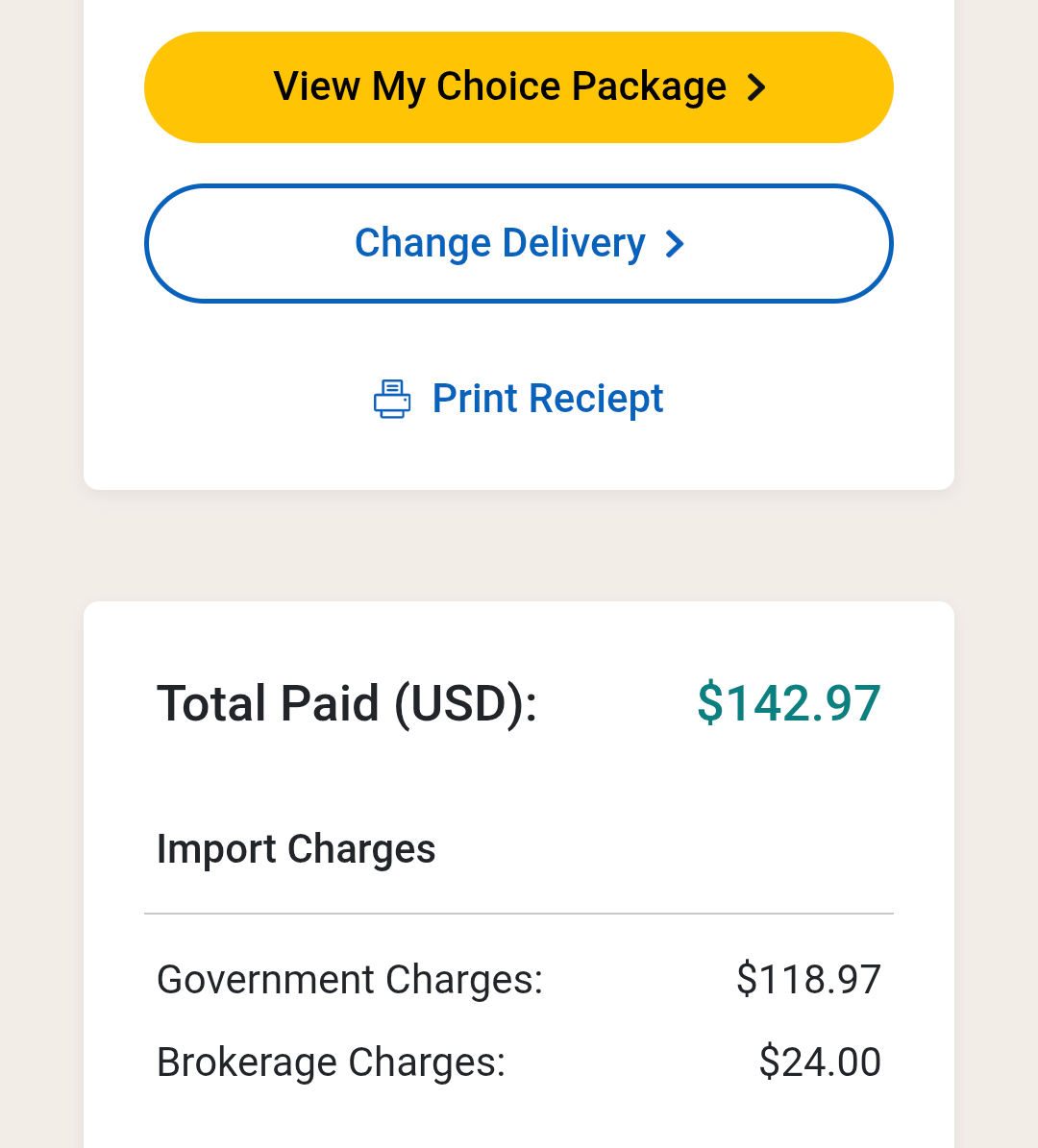
Task: Click the printer icon beside Print Reciept
Action: [392, 399]
